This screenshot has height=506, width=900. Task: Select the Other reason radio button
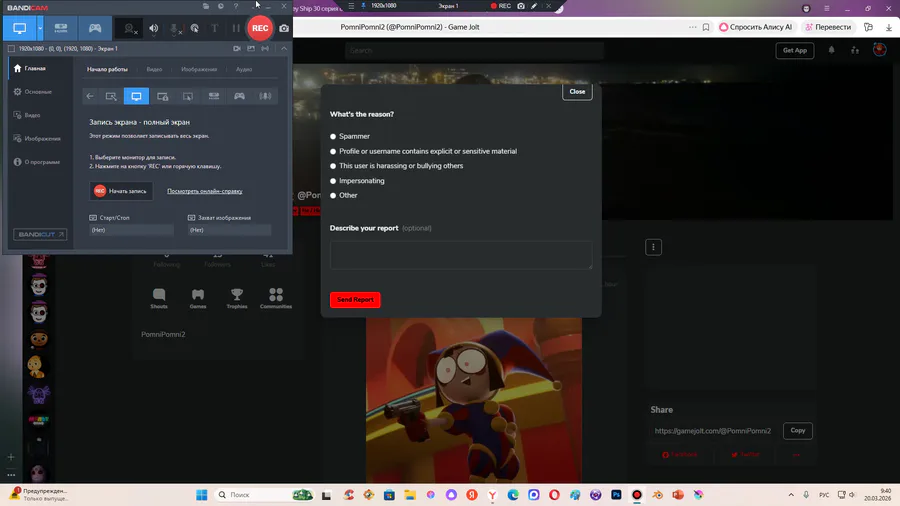333,196
